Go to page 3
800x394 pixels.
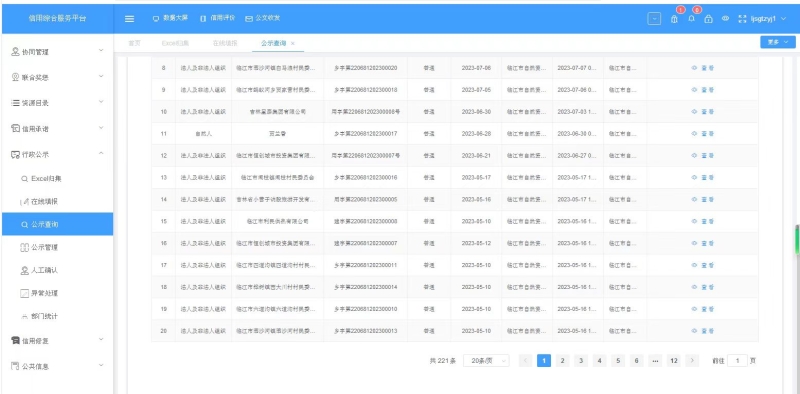tap(581, 361)
